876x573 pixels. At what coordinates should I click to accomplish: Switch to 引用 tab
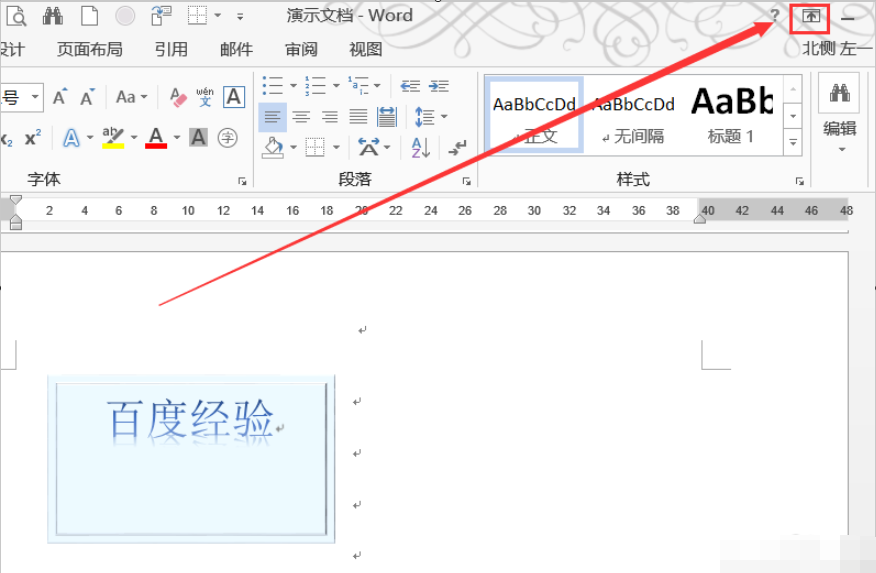172,49
